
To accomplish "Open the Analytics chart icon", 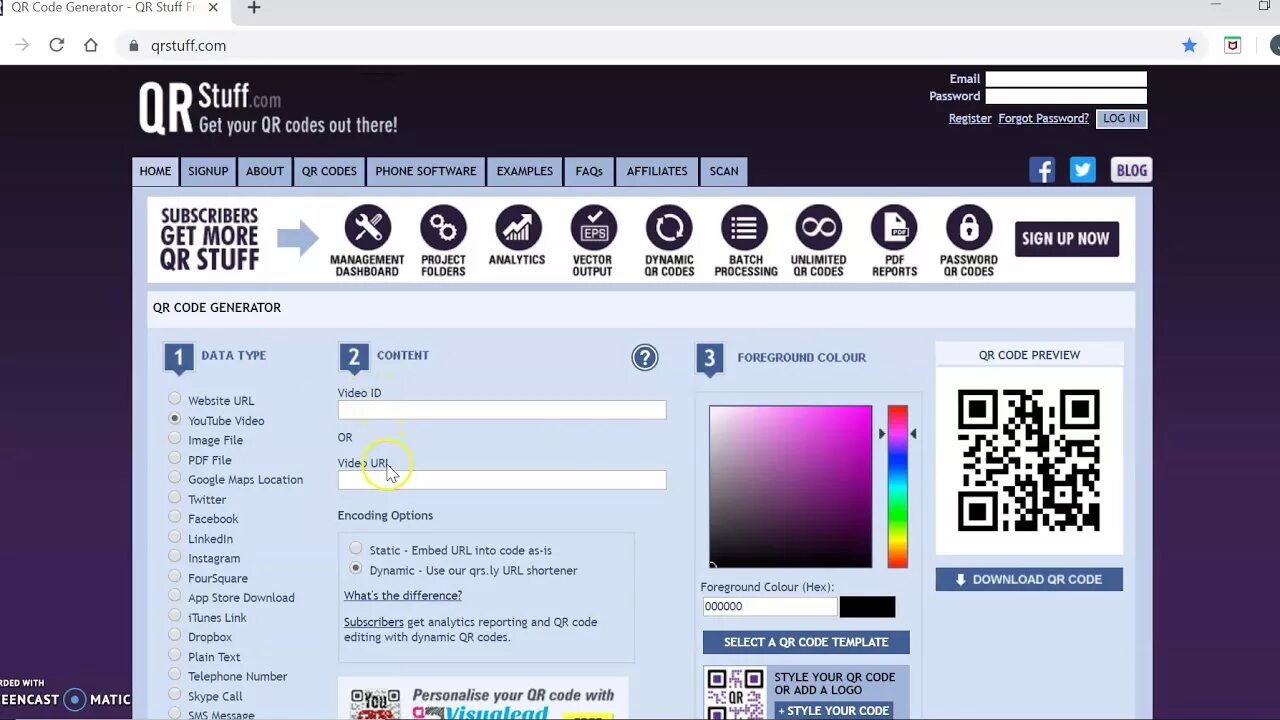I will pyautogui.click(x=517, y=228).
